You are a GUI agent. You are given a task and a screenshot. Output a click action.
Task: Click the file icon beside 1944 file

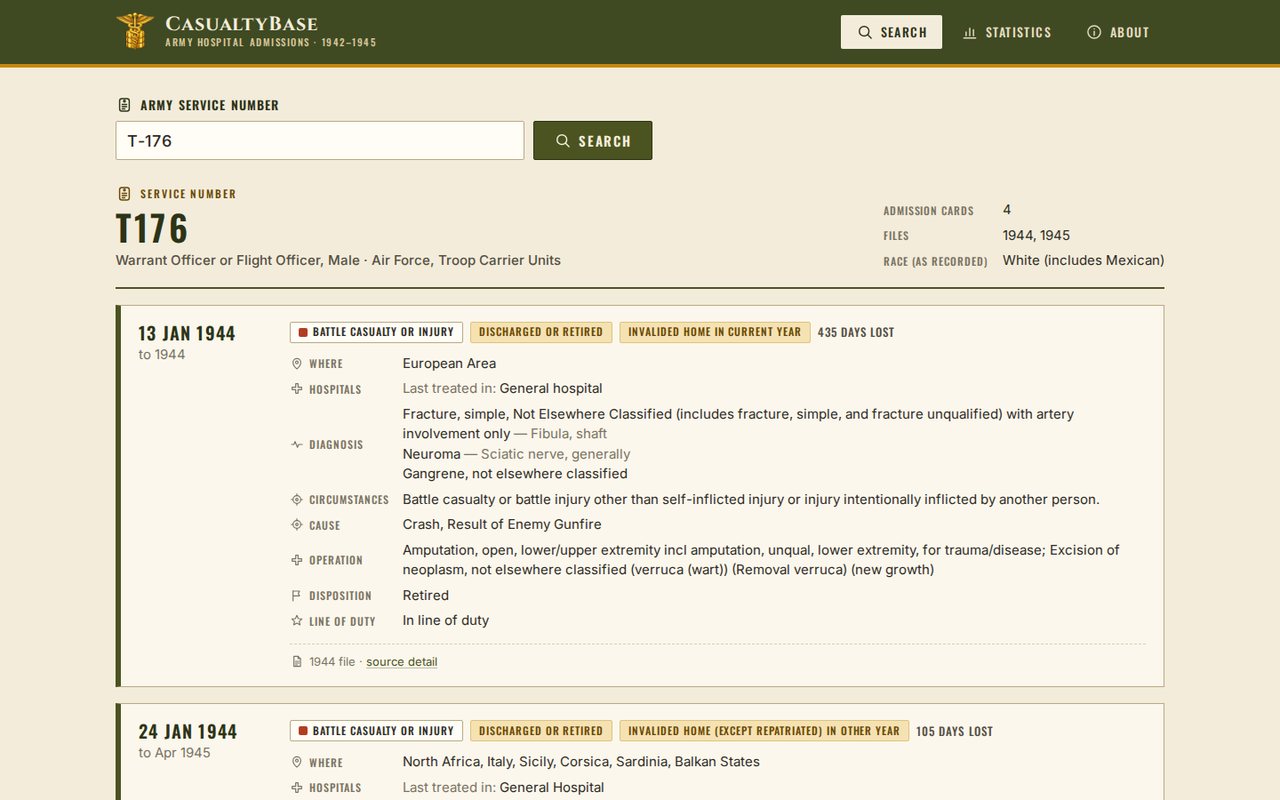(296, 662)
